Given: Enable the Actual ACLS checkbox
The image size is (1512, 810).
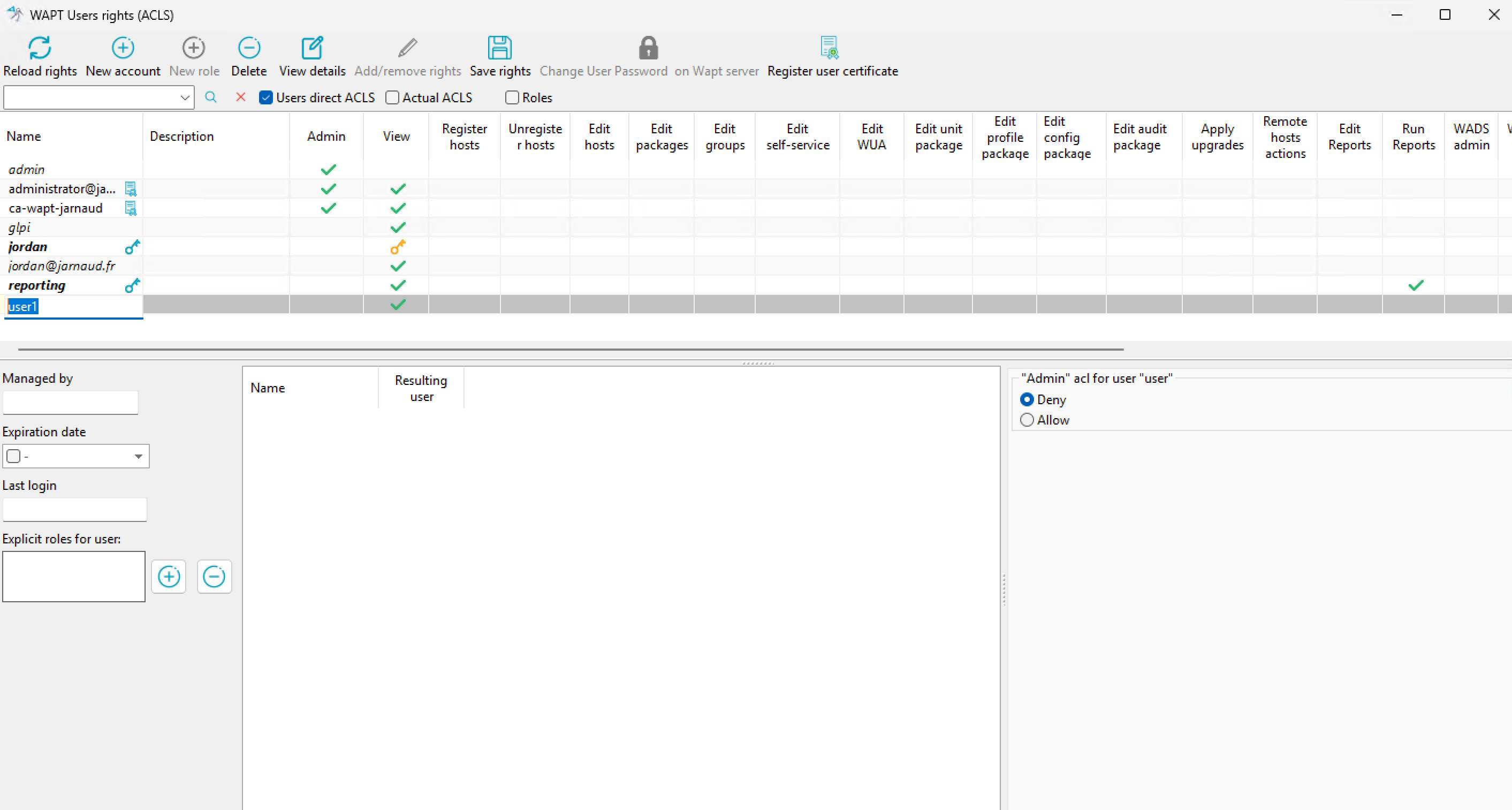Looking at the screenshot, I should [393, 98].
